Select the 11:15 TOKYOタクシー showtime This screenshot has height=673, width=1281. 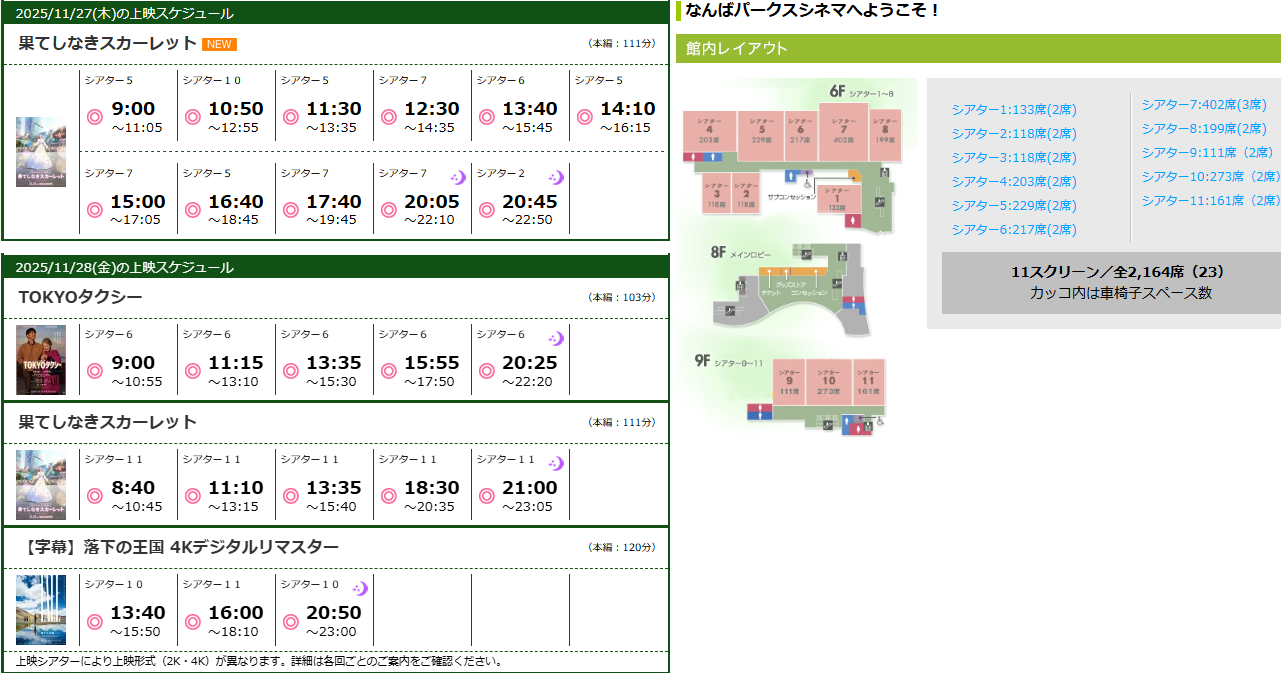click(x=235, y=363)
